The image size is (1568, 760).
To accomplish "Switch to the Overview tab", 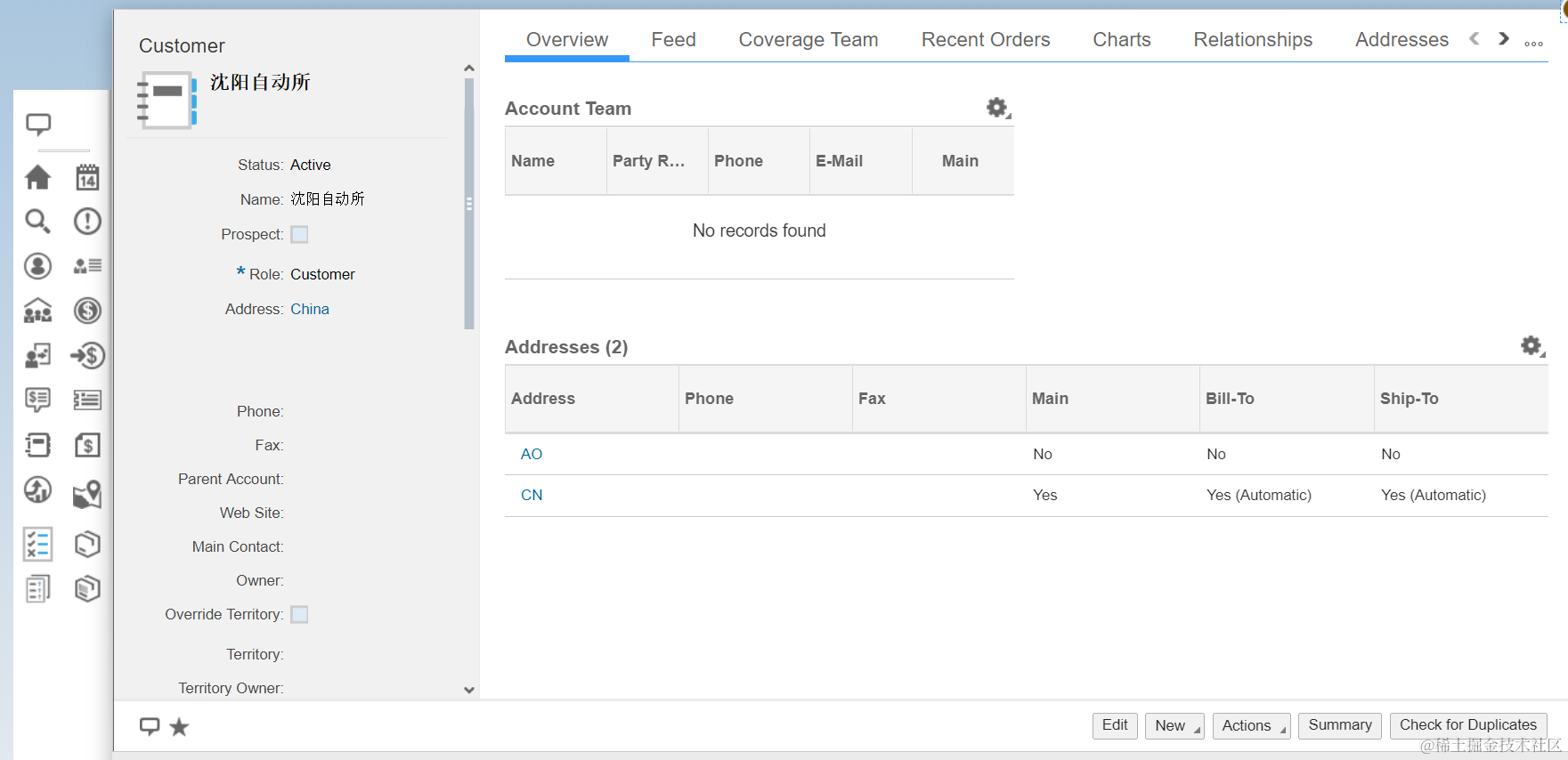I will pyautogui.click(x=567, y=40).
